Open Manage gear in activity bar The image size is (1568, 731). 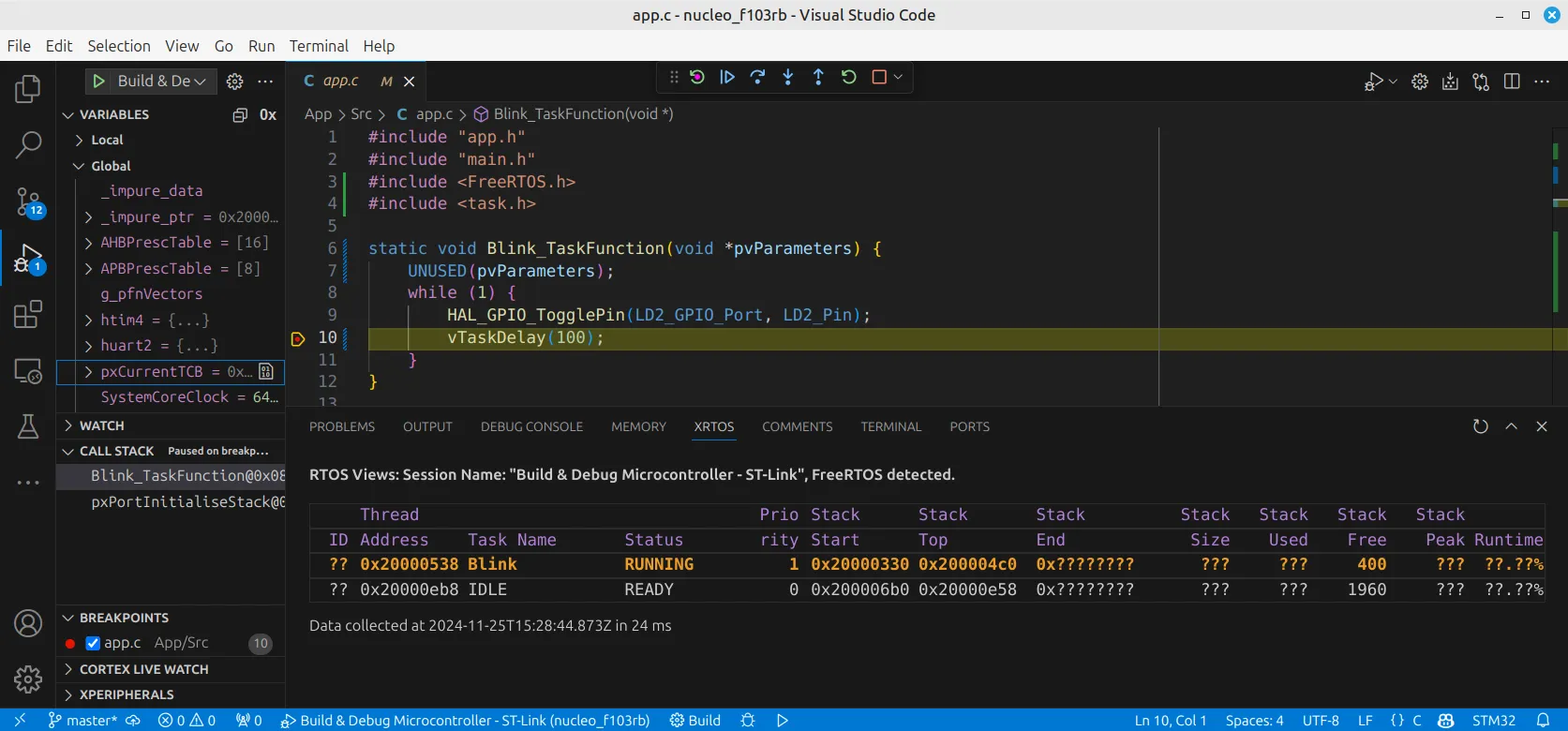click(28, 679)
